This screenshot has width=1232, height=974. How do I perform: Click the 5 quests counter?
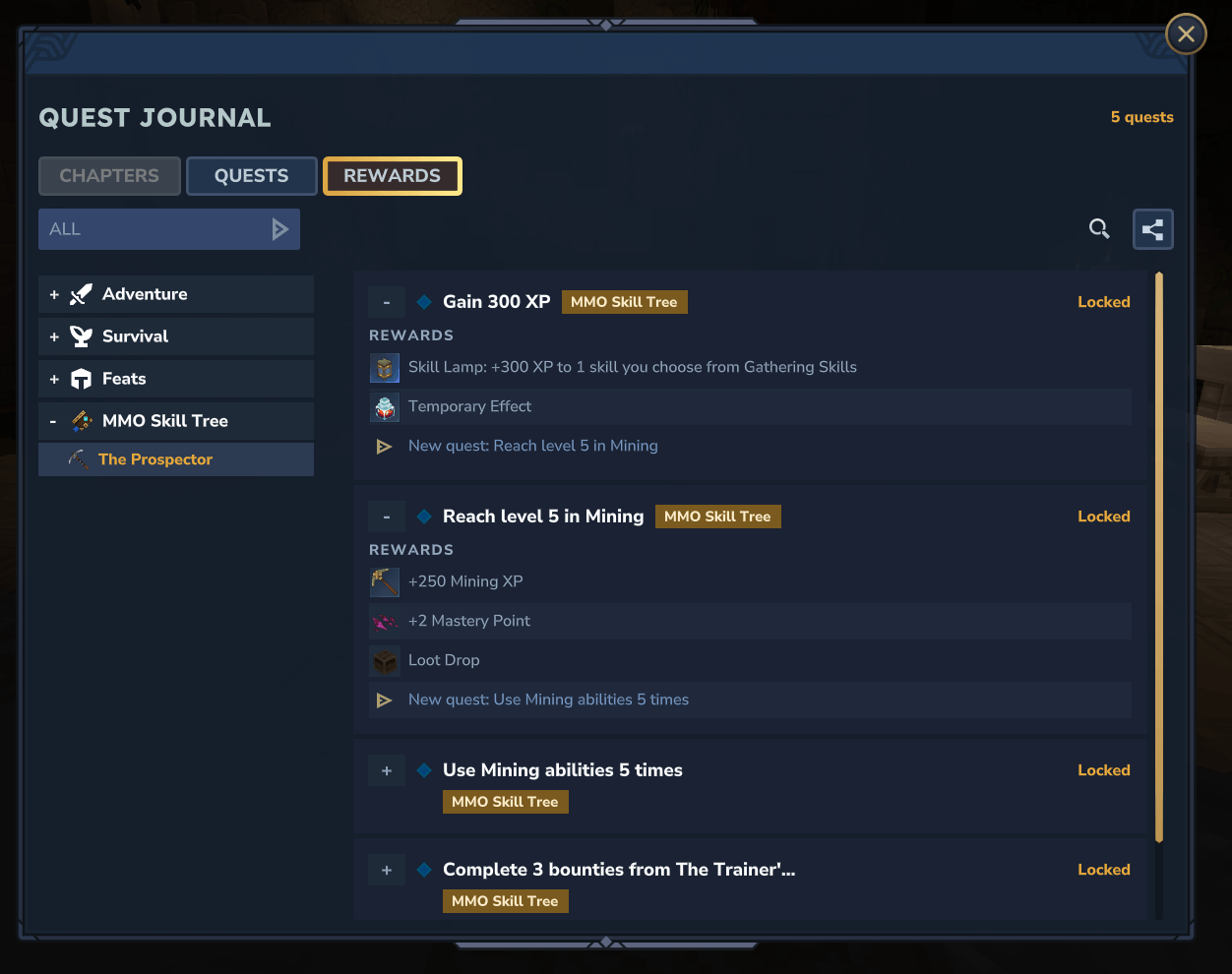(x=1142, y=117)
